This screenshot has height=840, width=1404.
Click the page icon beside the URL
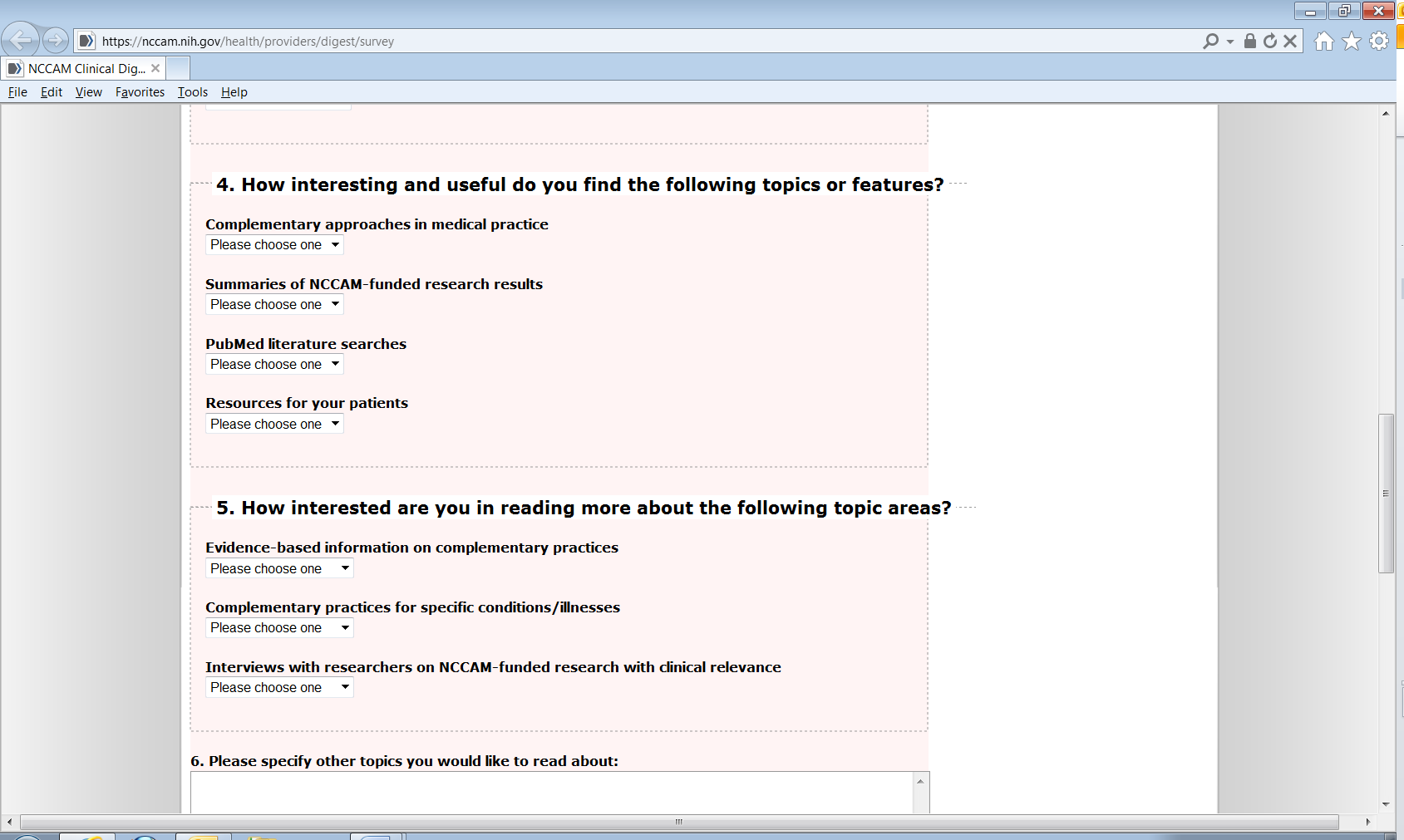[86, 41]
